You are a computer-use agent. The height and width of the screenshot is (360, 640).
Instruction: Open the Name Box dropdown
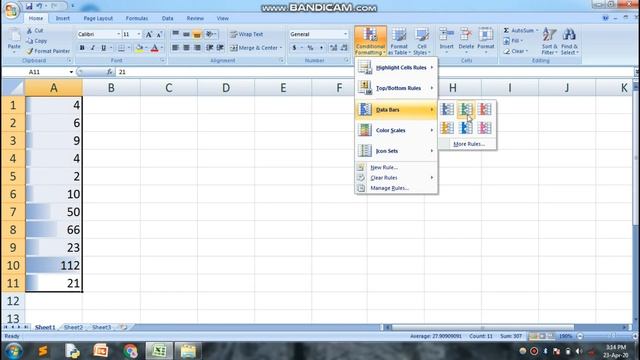click(x=71, y=72)
